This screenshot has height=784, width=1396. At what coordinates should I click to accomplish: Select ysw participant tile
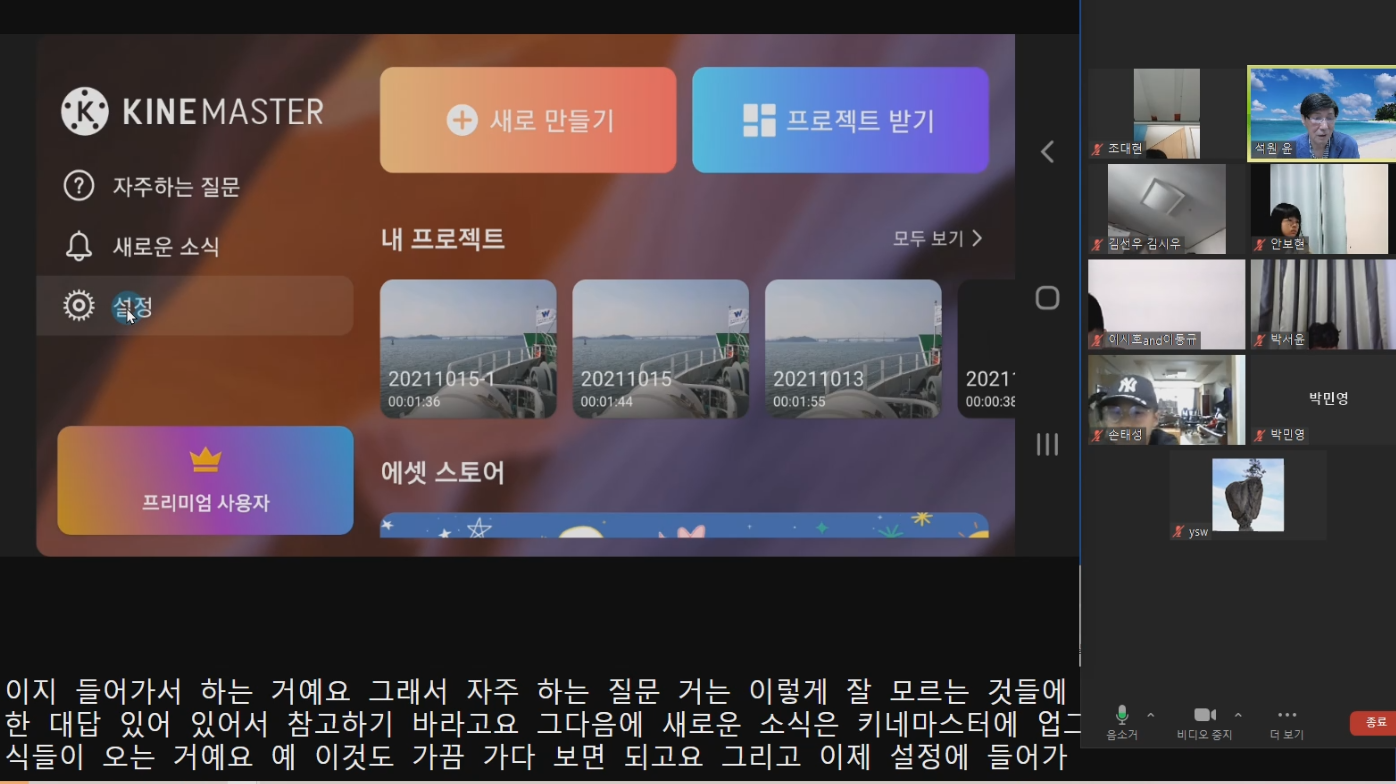(x=1248, y=495)
